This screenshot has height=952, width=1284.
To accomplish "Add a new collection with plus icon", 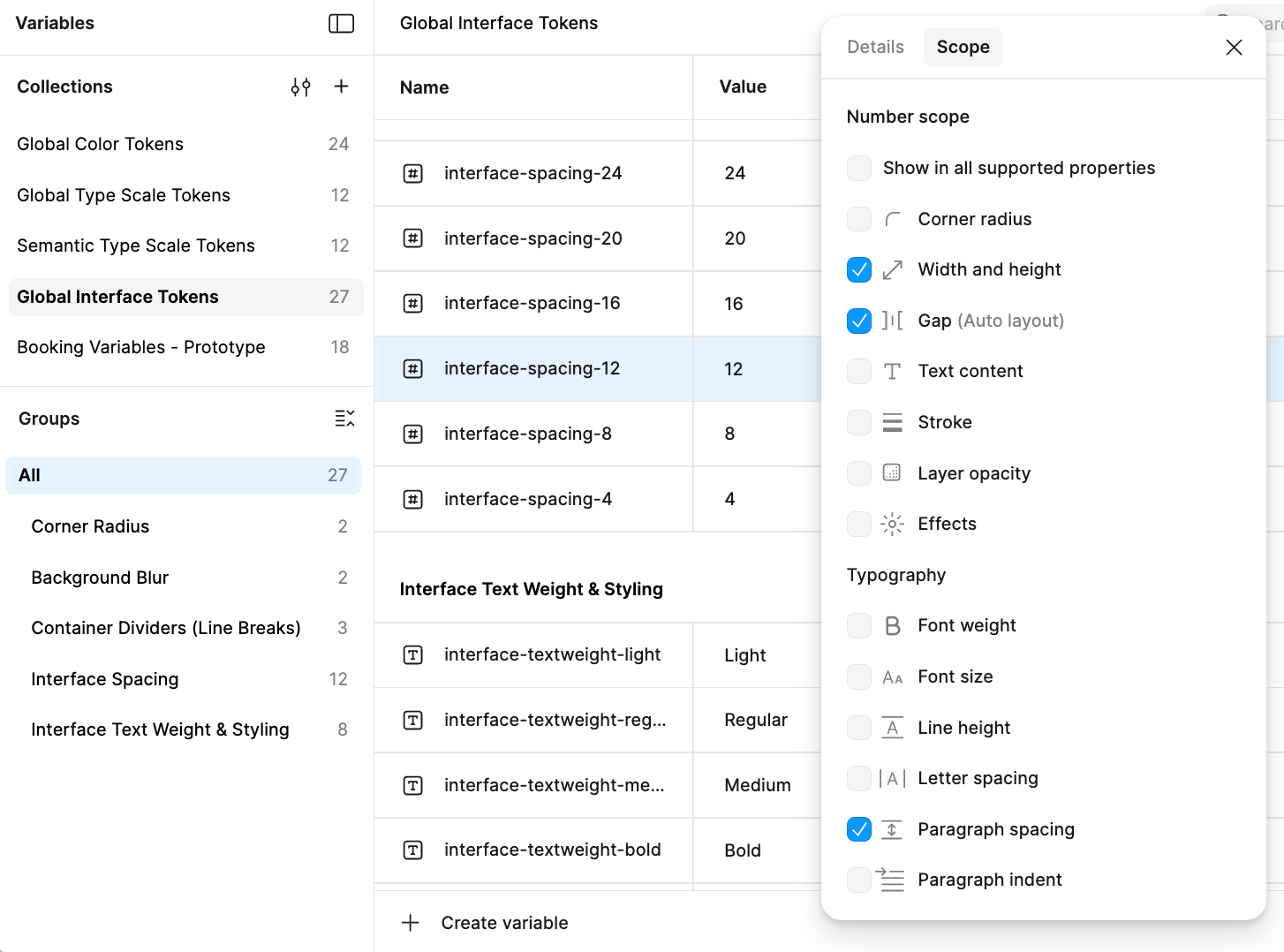I will pos(341,87).
